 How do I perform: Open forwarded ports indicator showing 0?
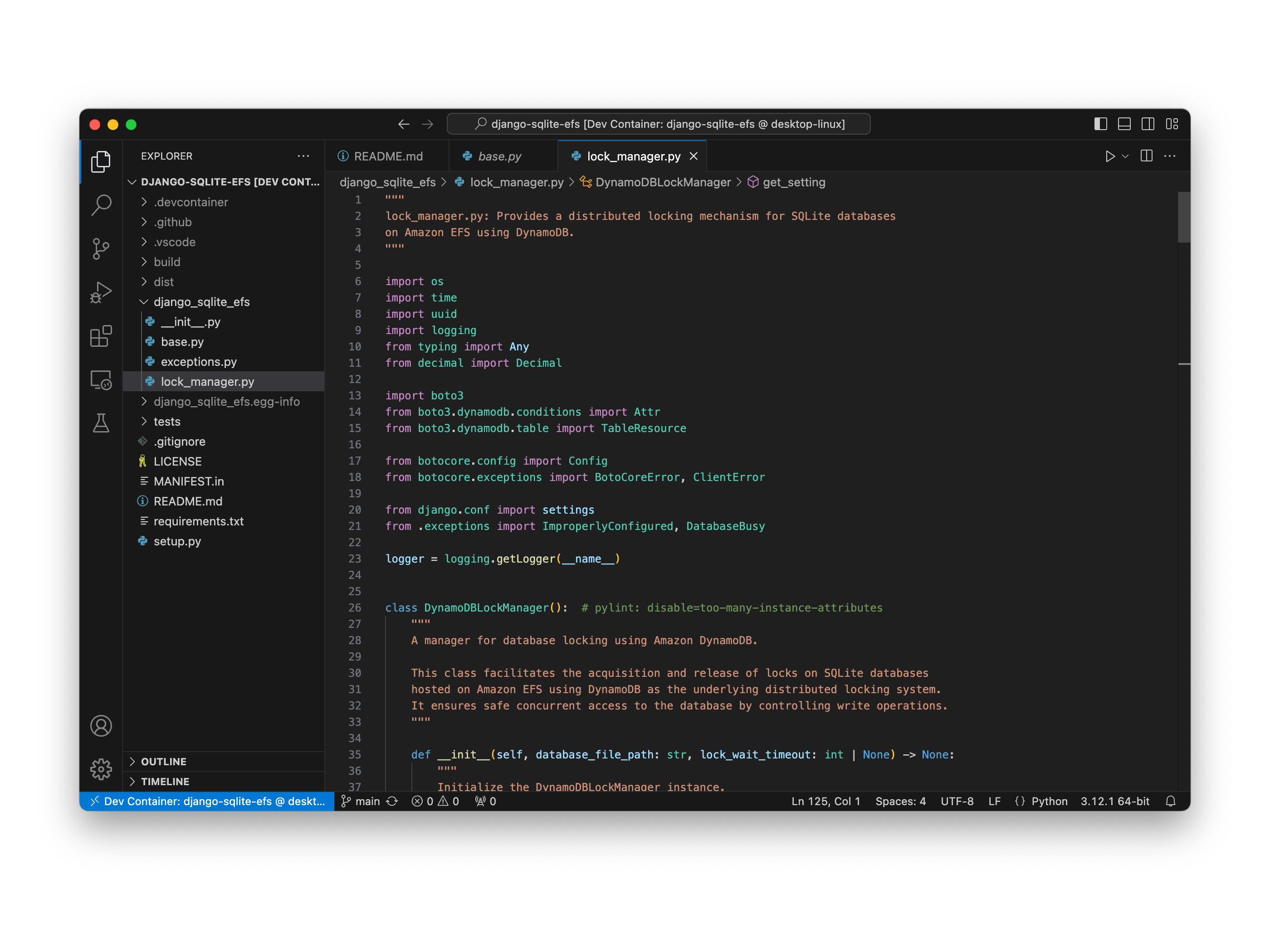(485, 801)
